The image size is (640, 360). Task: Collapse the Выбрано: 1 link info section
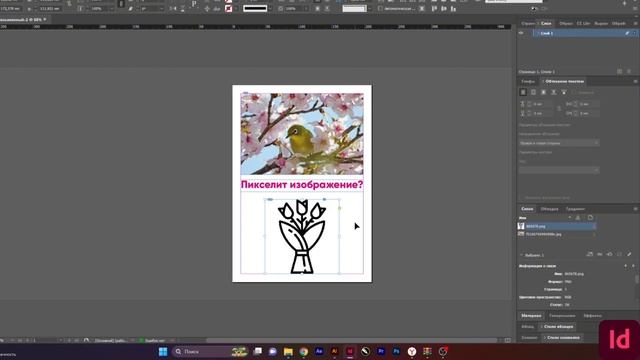[x=521, y=255]
